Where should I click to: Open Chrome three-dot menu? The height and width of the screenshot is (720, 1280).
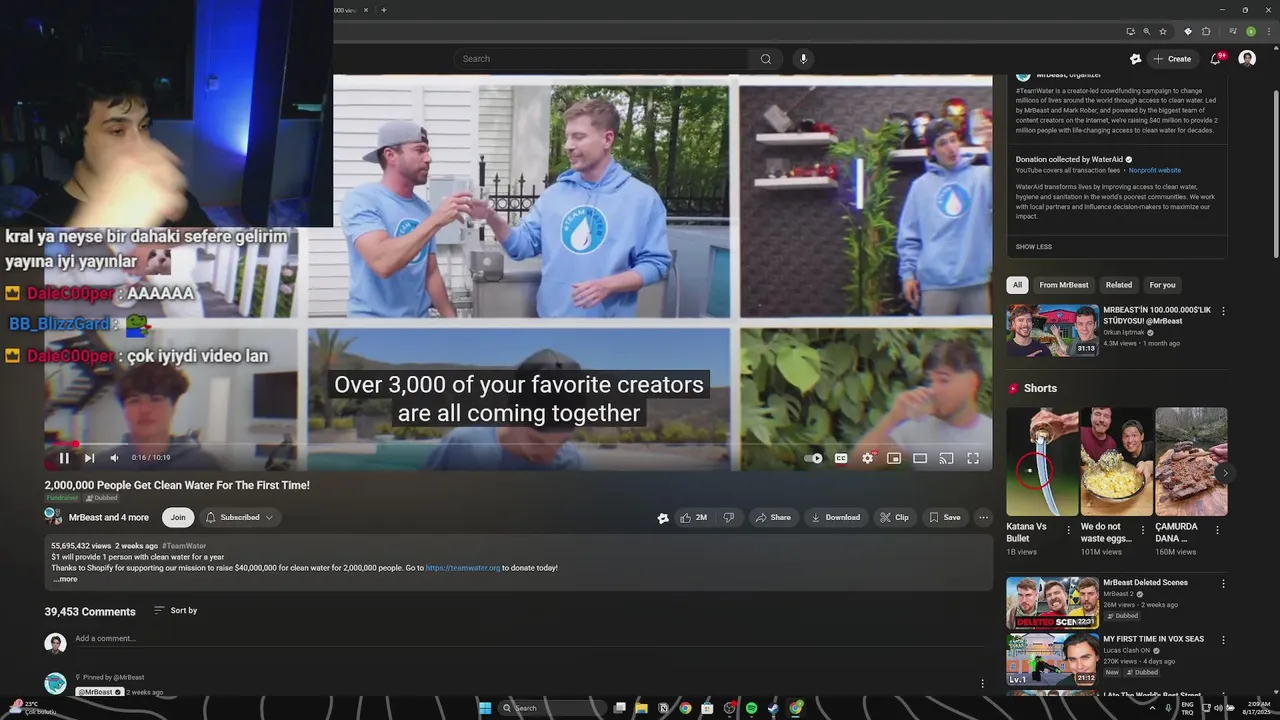coord(1270,31)
